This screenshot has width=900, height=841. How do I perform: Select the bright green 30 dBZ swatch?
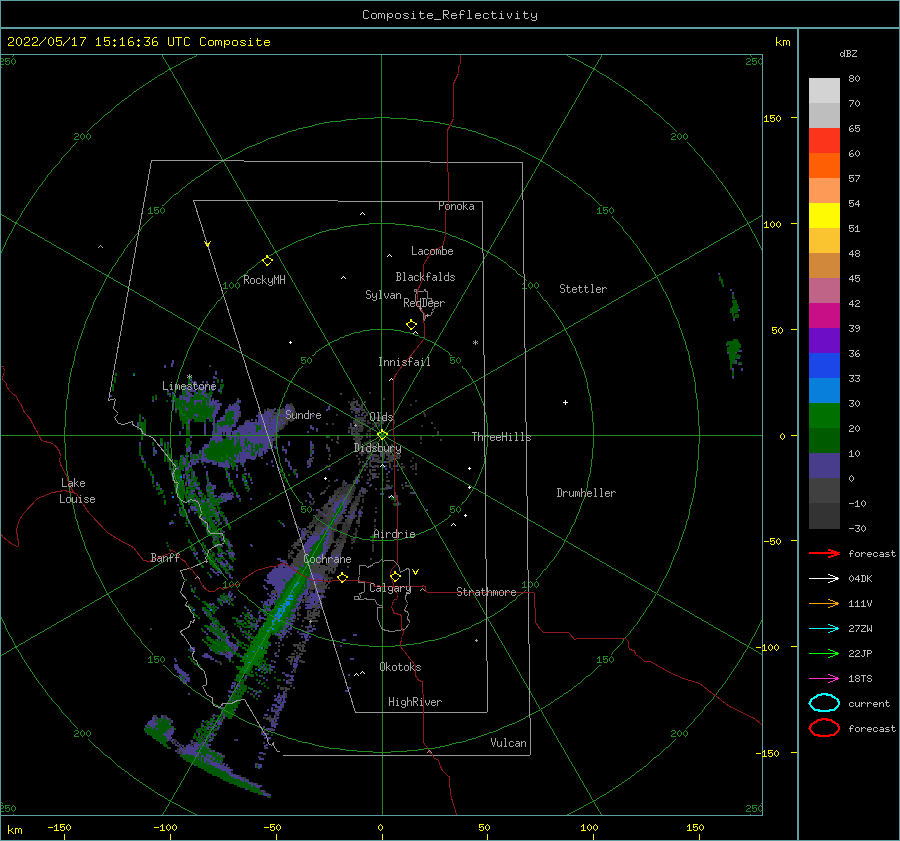pyautogui.click(x=824, y=416)
